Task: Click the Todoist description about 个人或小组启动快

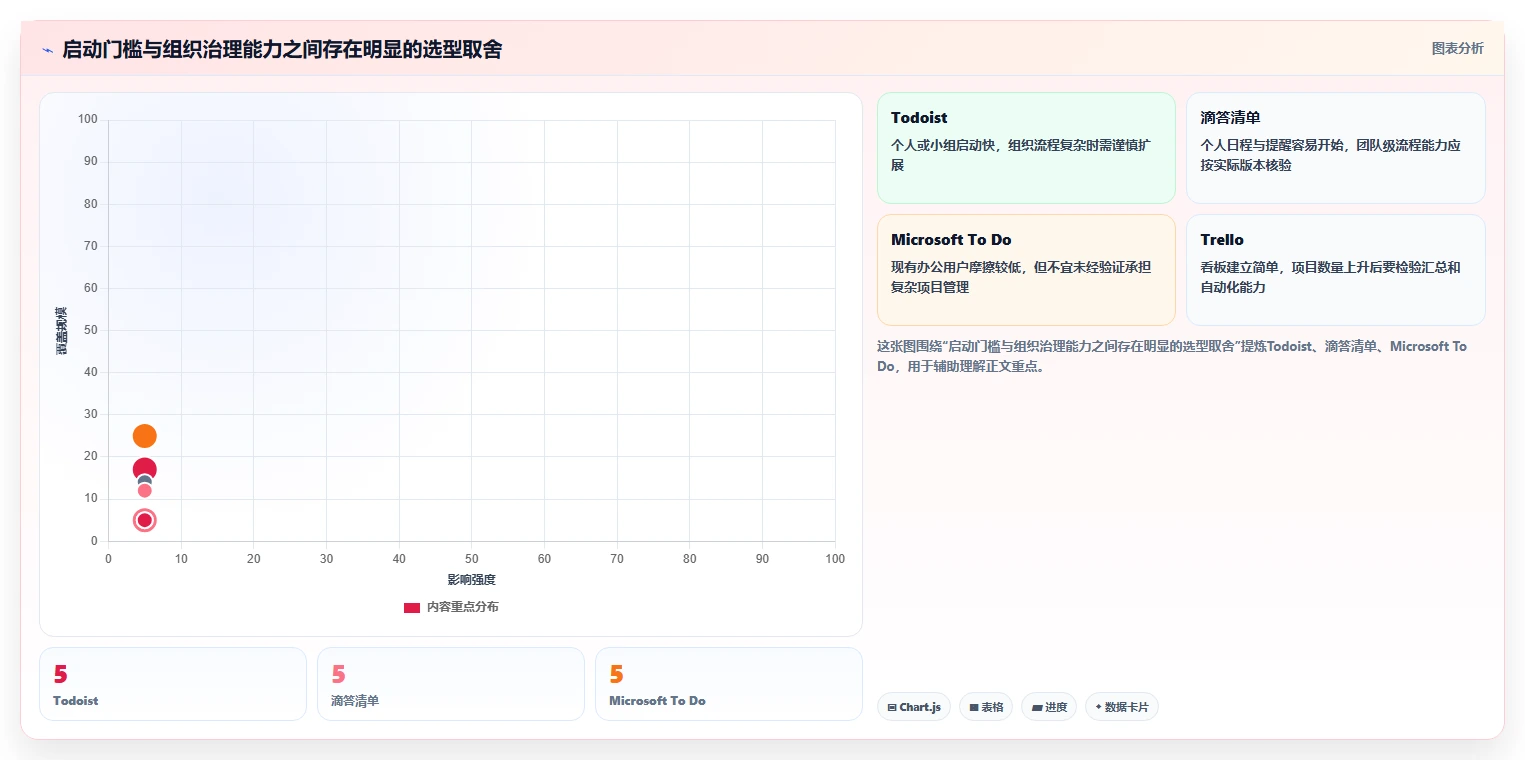Action: 1021,155
